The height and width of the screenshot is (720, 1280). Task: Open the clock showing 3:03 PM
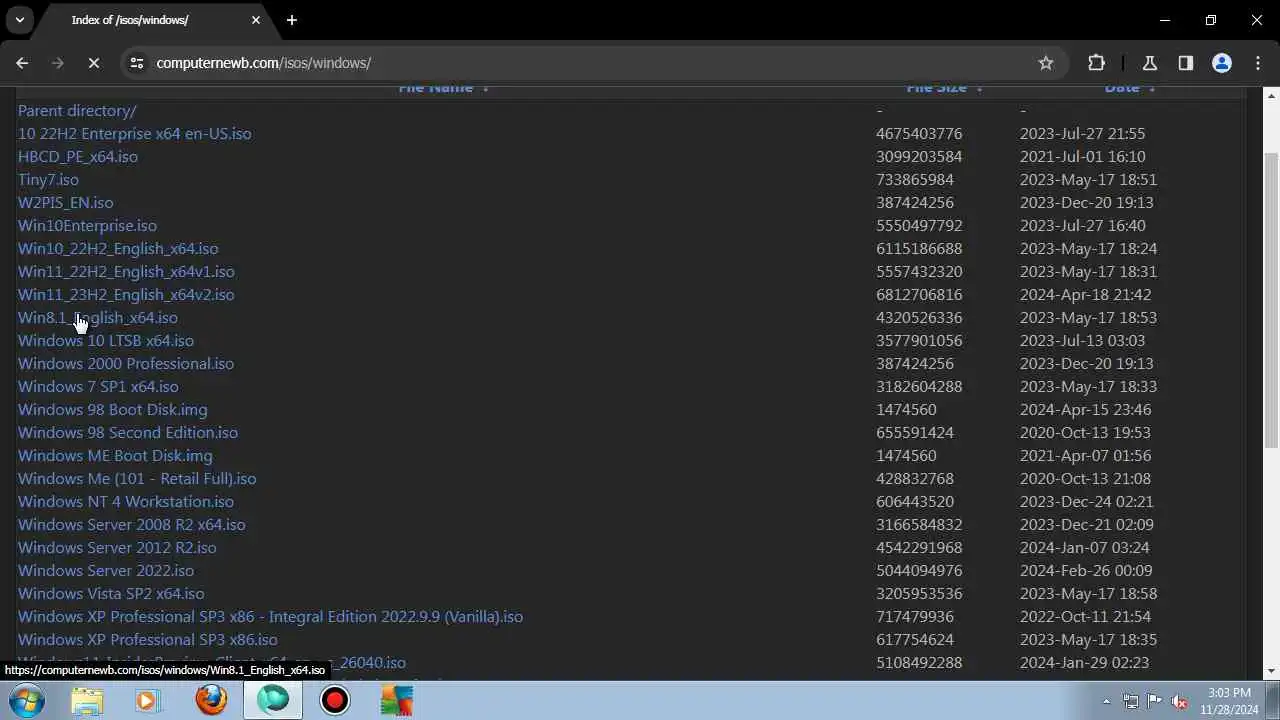[x=1229, y=701]
